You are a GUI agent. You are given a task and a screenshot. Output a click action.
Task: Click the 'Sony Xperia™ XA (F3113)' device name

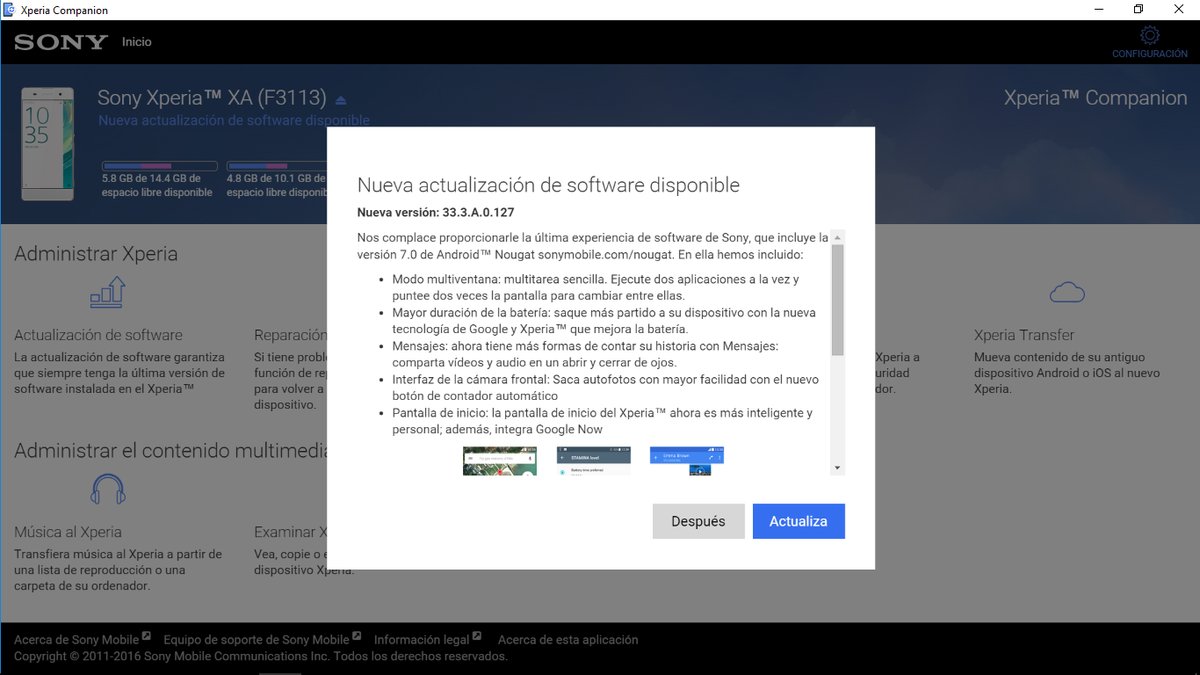point(212,98)
